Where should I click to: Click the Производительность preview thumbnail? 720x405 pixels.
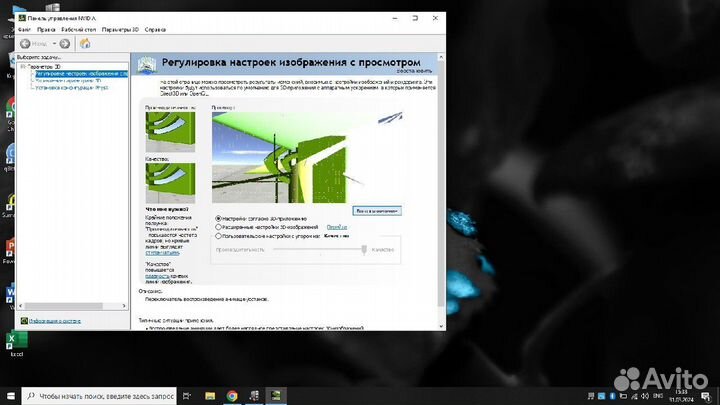(x=170, y=132)
